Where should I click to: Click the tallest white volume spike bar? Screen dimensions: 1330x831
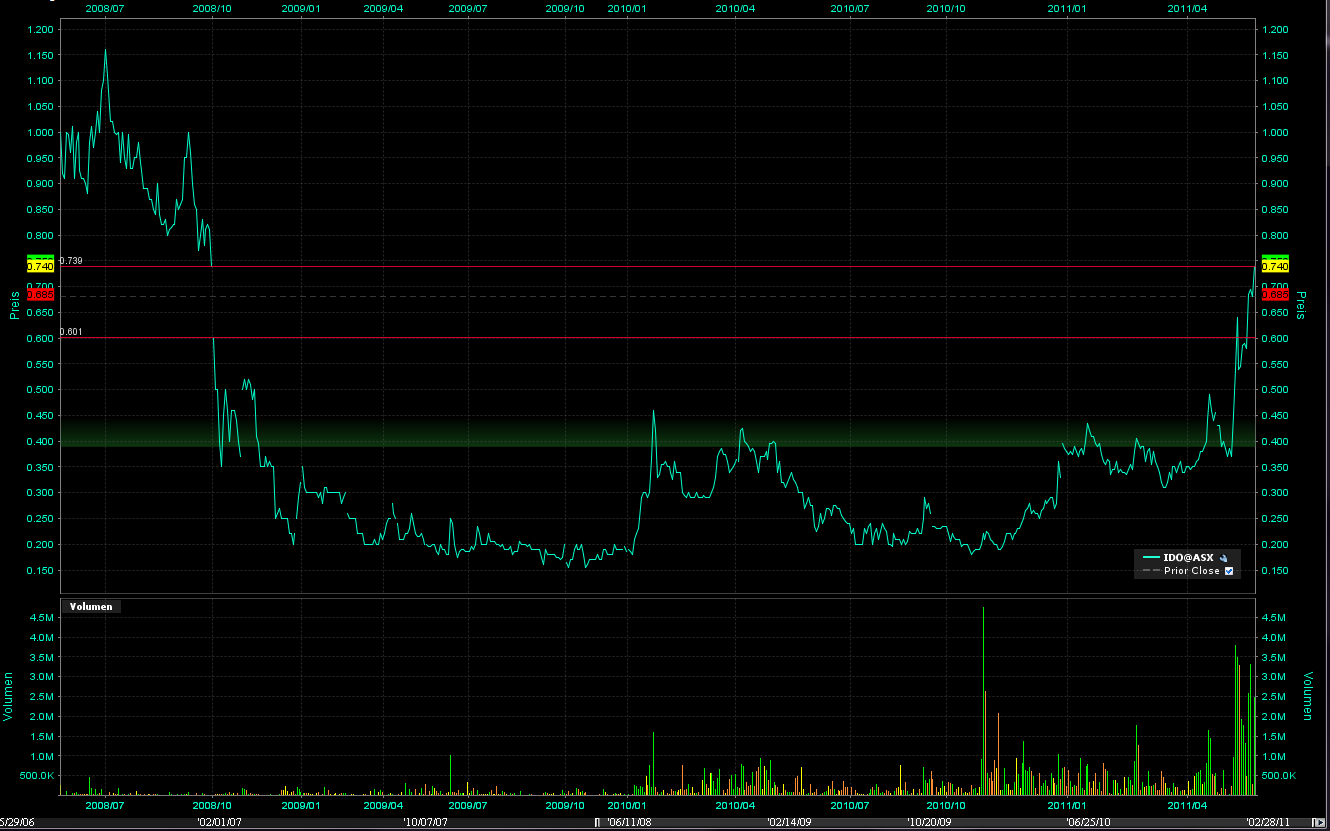(983, 700)
